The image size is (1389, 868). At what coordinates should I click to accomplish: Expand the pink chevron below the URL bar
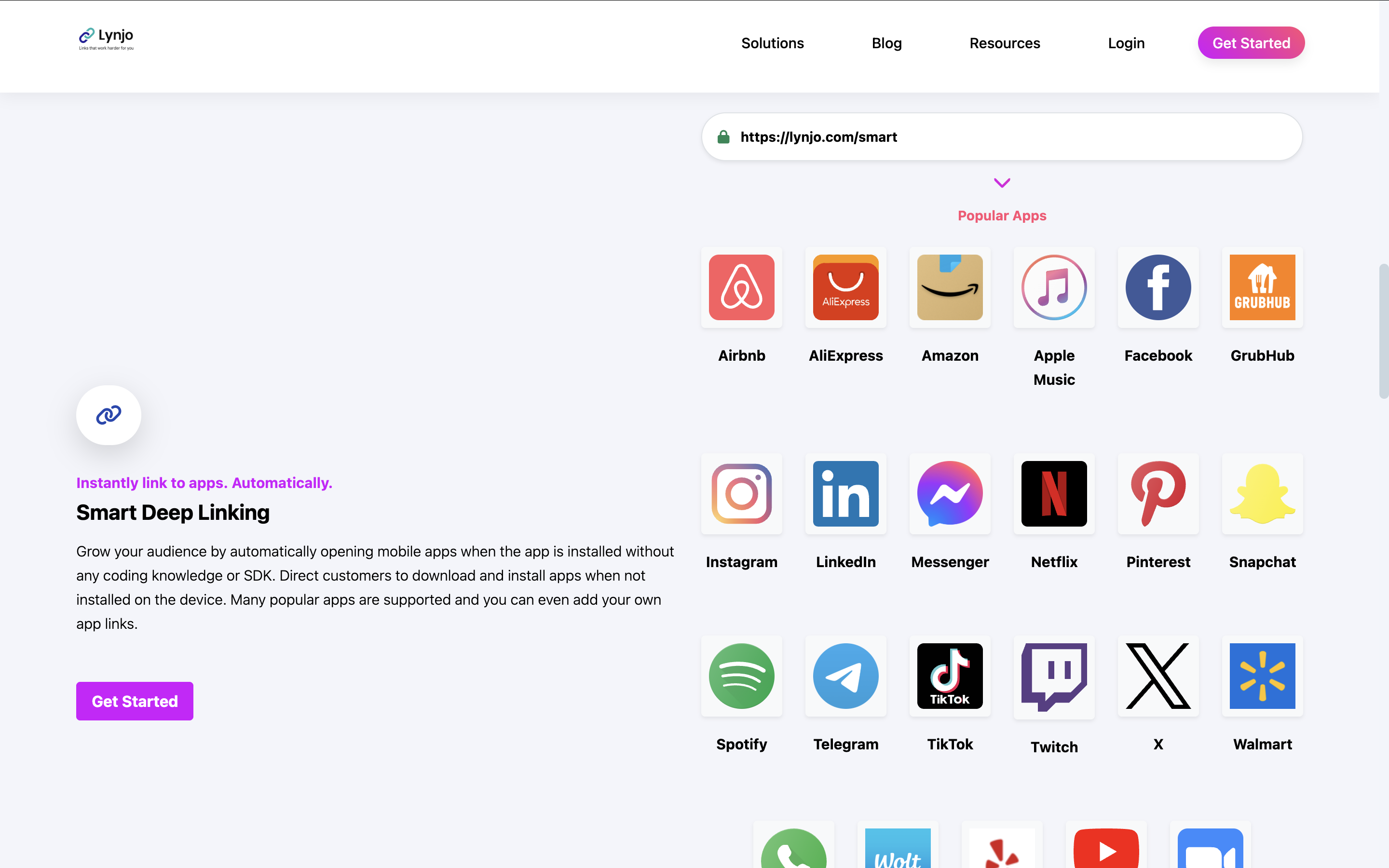[x=1002, y=183]
